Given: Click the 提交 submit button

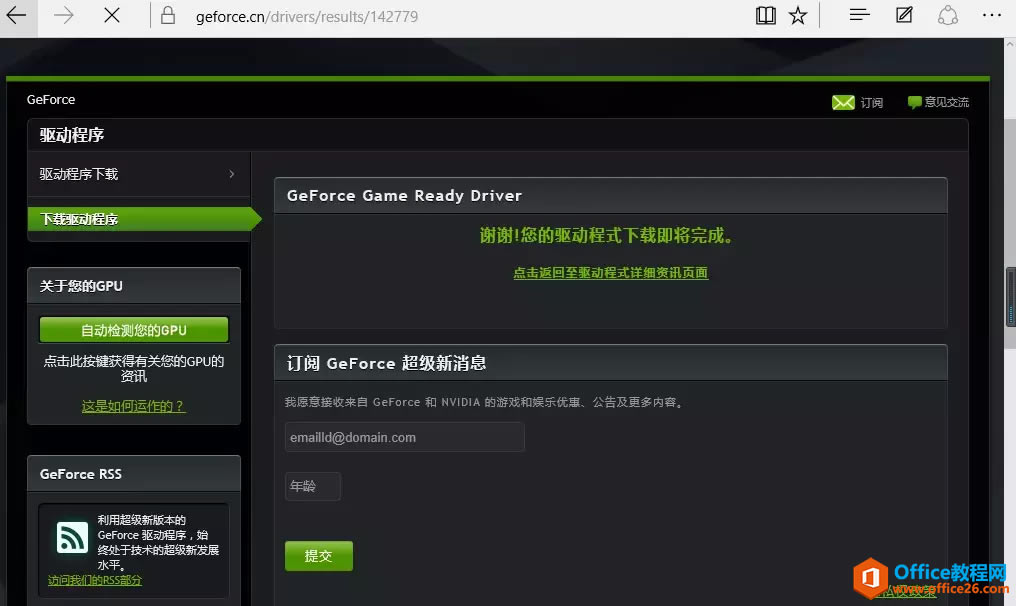Looking at the screenshot, I should (319, 556).
